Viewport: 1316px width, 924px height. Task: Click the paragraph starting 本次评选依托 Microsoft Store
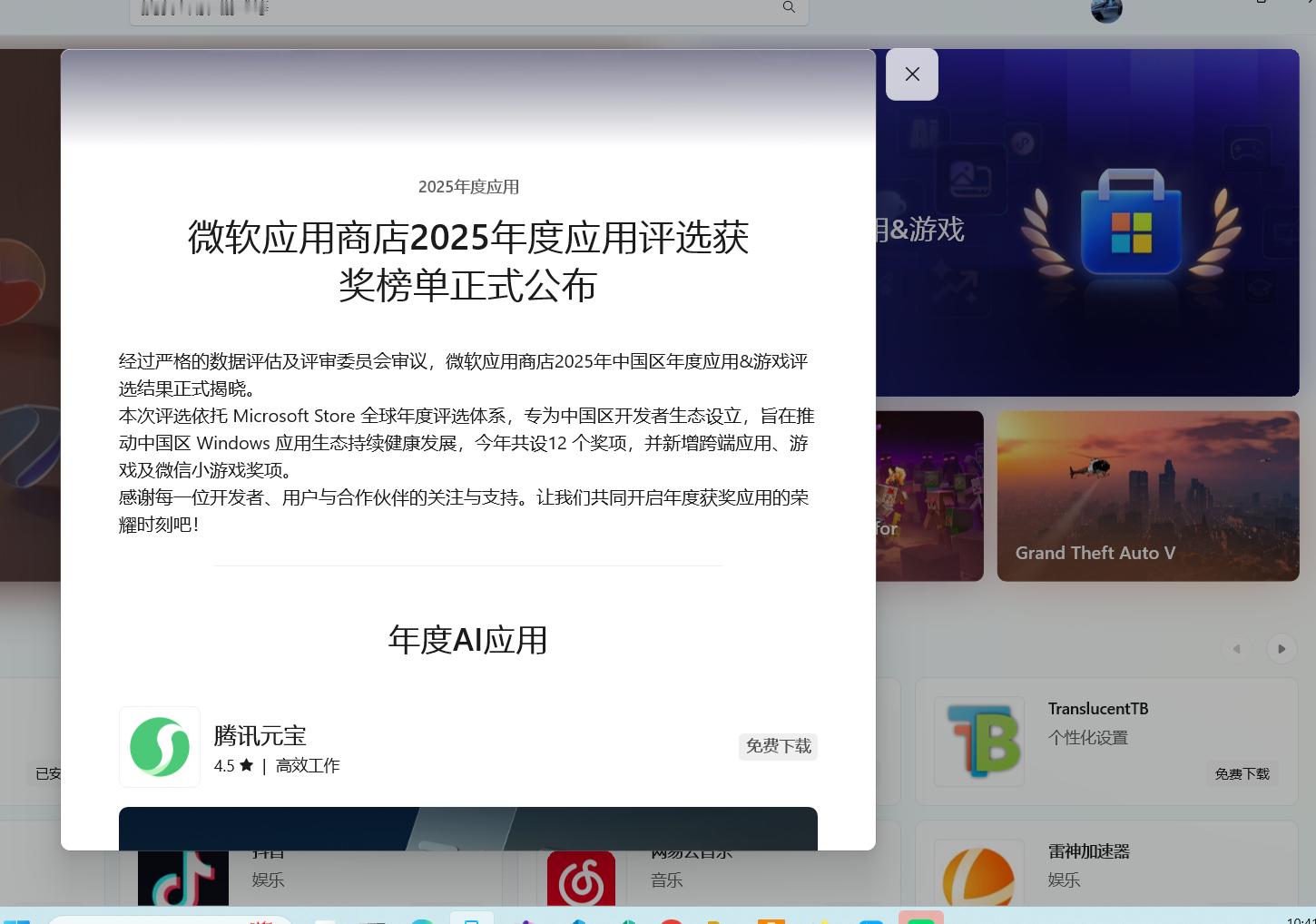[466, 443]
